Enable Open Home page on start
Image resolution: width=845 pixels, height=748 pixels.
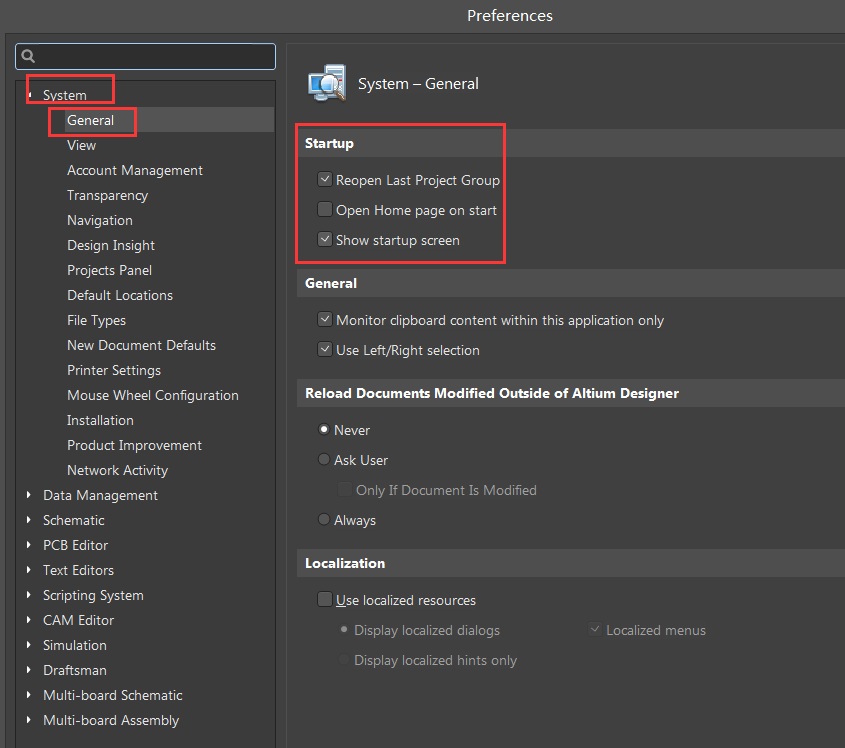[x=325, y=210]
